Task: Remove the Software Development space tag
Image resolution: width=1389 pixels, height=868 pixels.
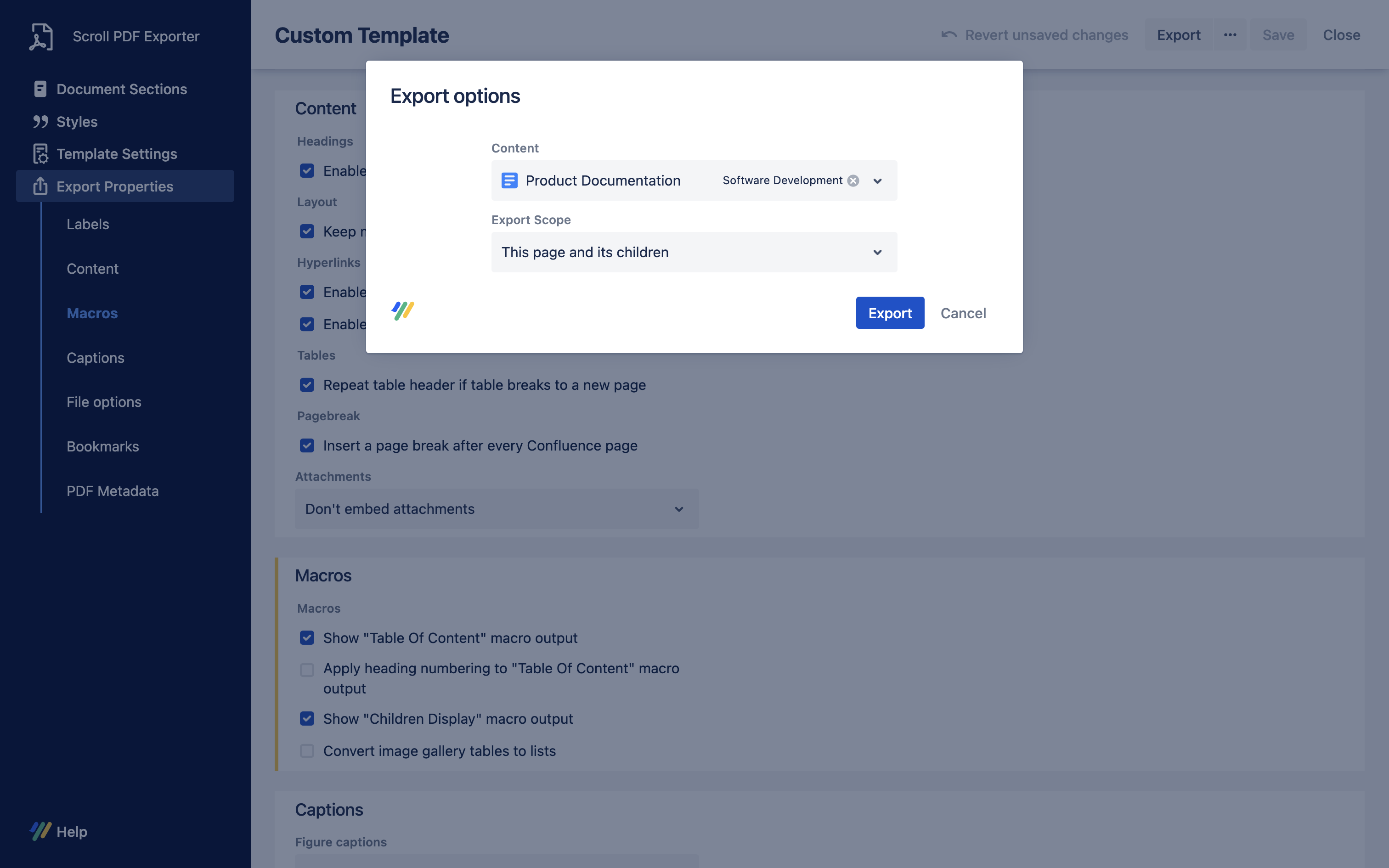Action: tap(853, 181)
